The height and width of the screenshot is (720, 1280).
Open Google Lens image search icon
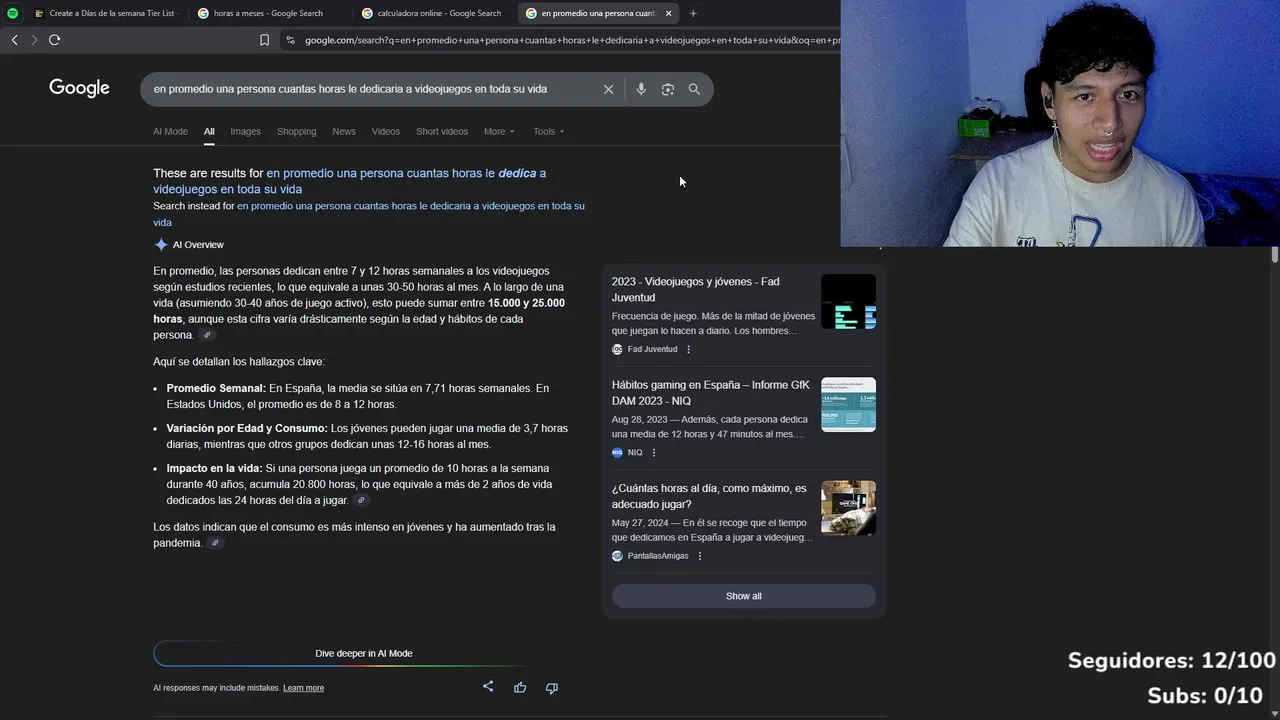click(667, 89)
